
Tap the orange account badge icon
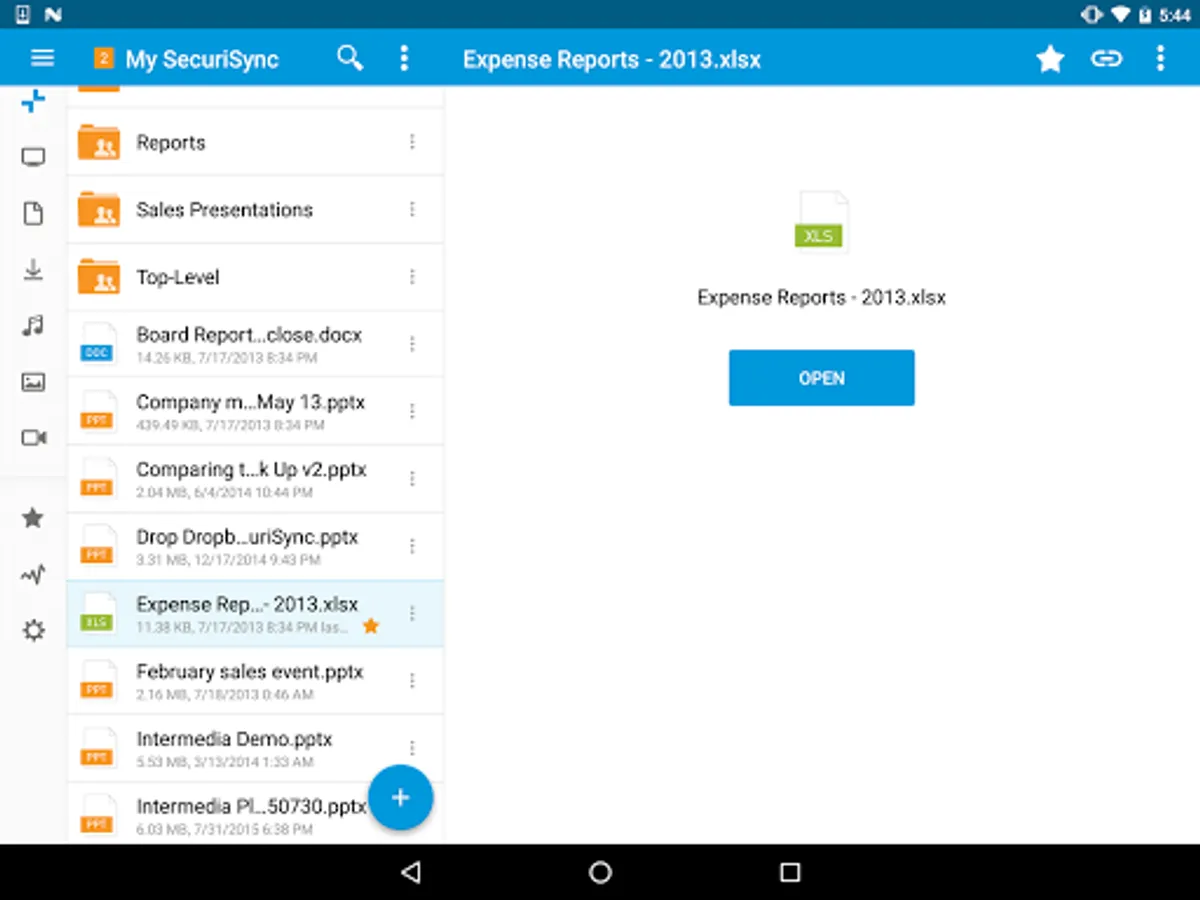point(103,58)
